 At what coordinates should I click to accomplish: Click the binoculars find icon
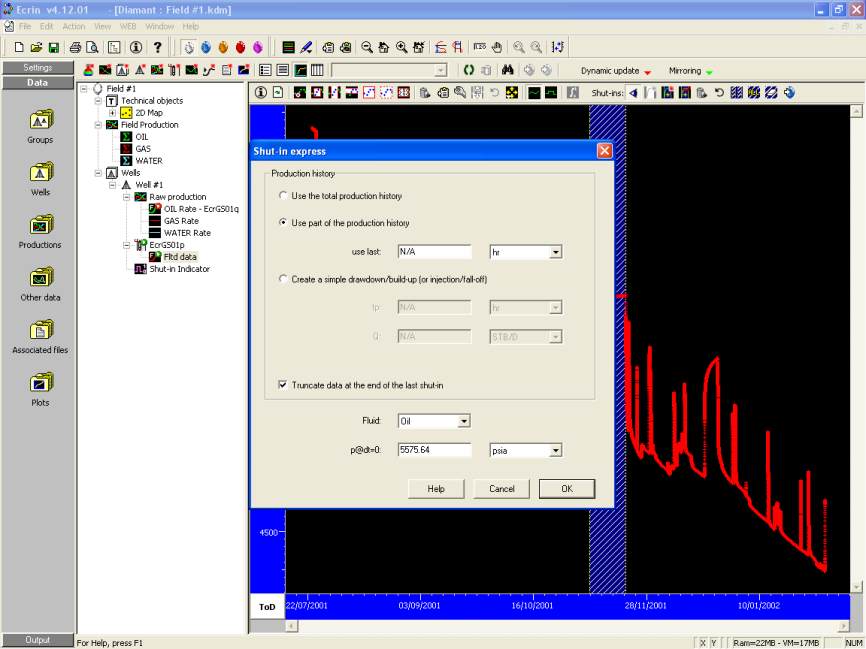click(x=508, y=70)
